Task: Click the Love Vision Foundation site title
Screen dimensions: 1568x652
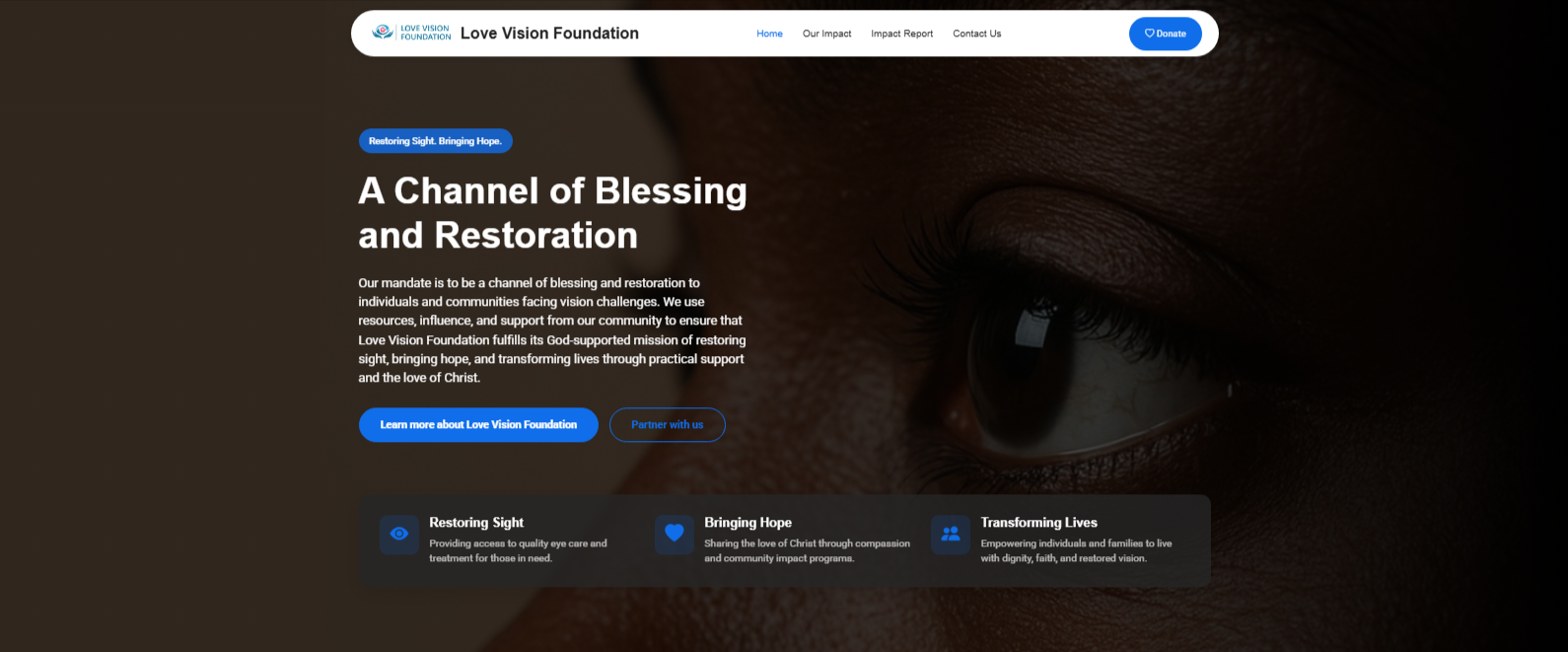Action: click(549, 34)
